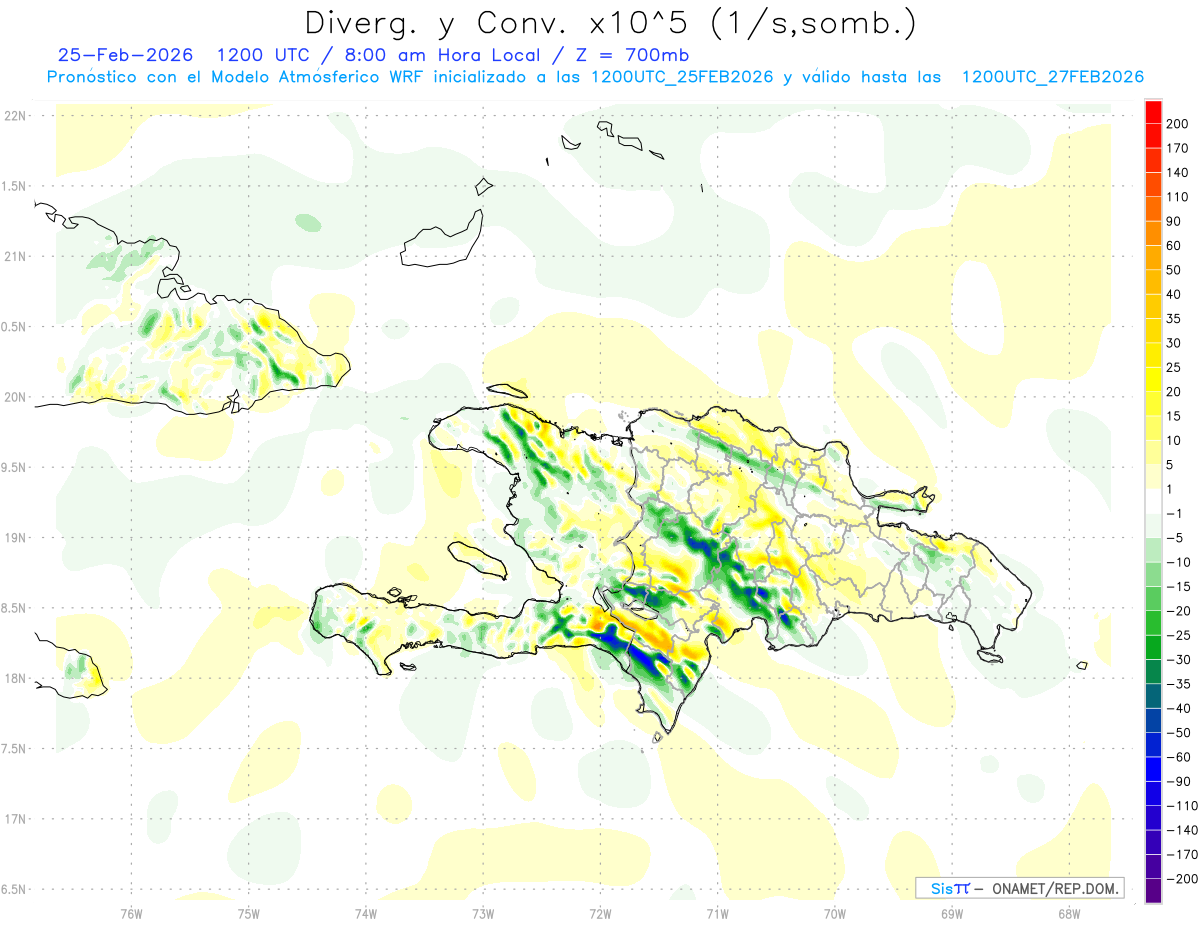Click the valid-until time '1200UTC_27FEB2026'
This screenshot has width=1200, height=927.
pyautogui.click(x=1052, y=77)
